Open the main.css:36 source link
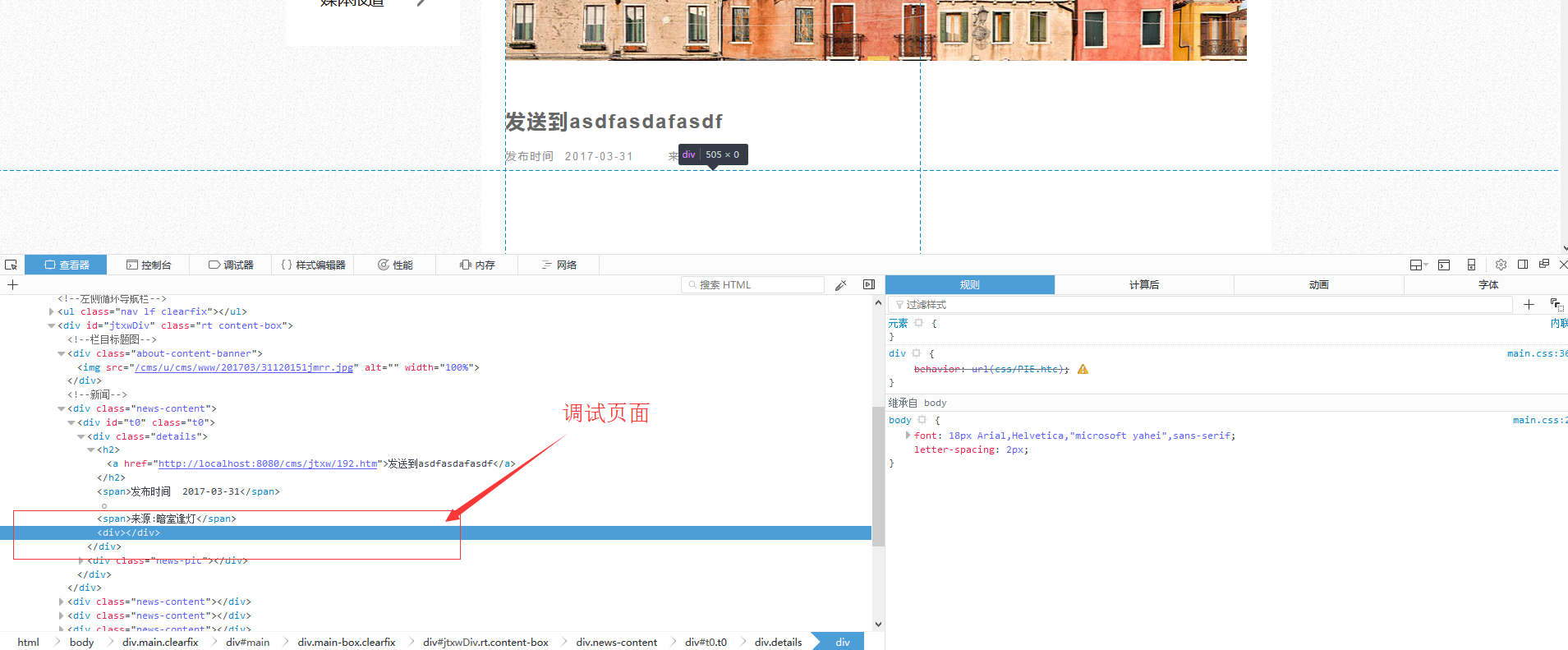This screenshot has height=650, width=1568. 1537,353
